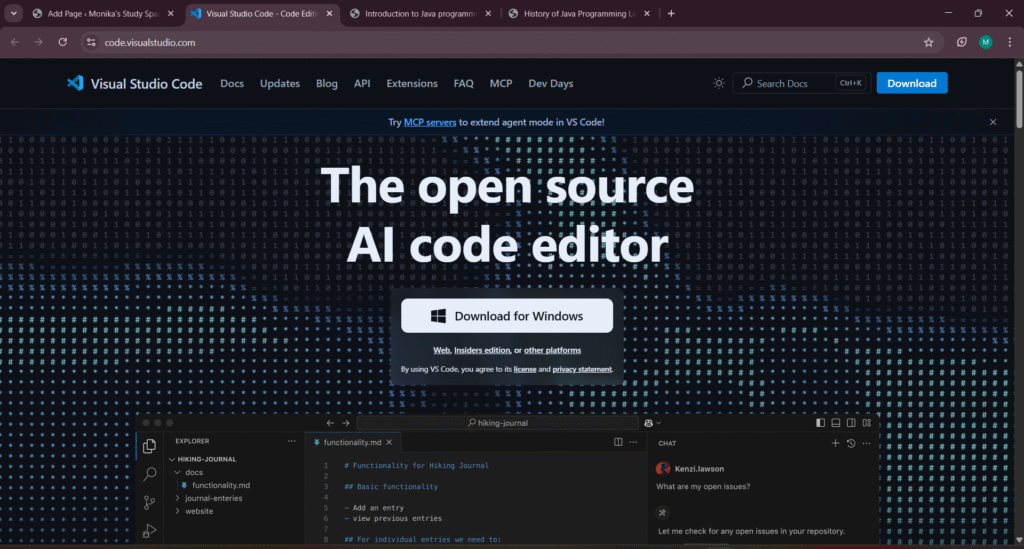
Task: Click the Search icon in activity bar
Action: click(150, 473)
